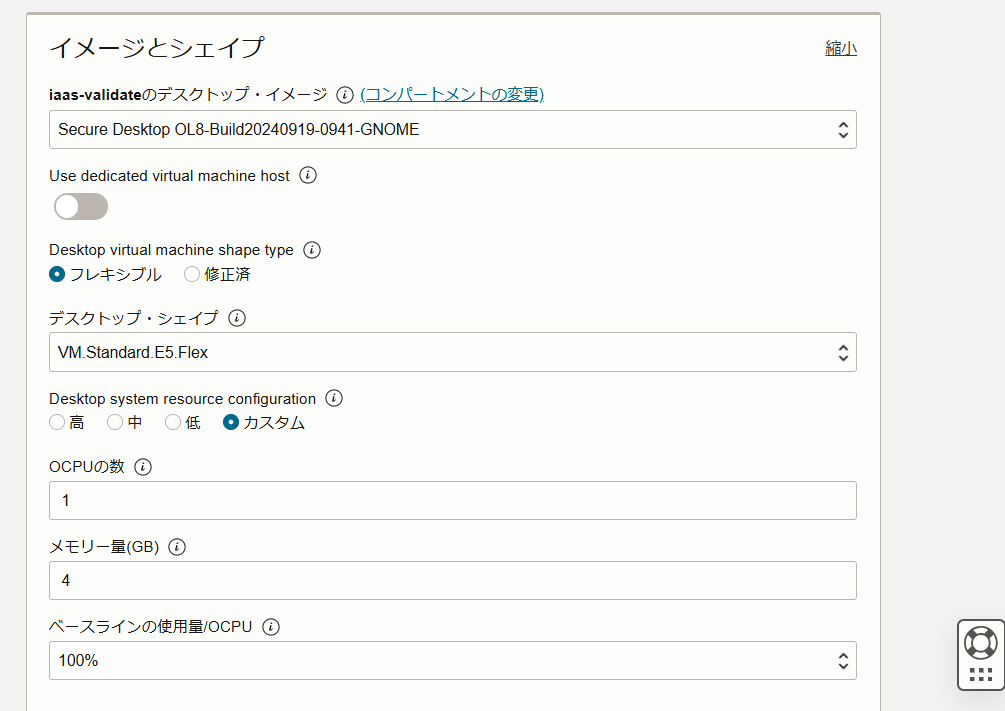The width and height of the screenshot is (1005, 711).
Task: Select the メモリー量(GB) value field
Action: point(452,580)
